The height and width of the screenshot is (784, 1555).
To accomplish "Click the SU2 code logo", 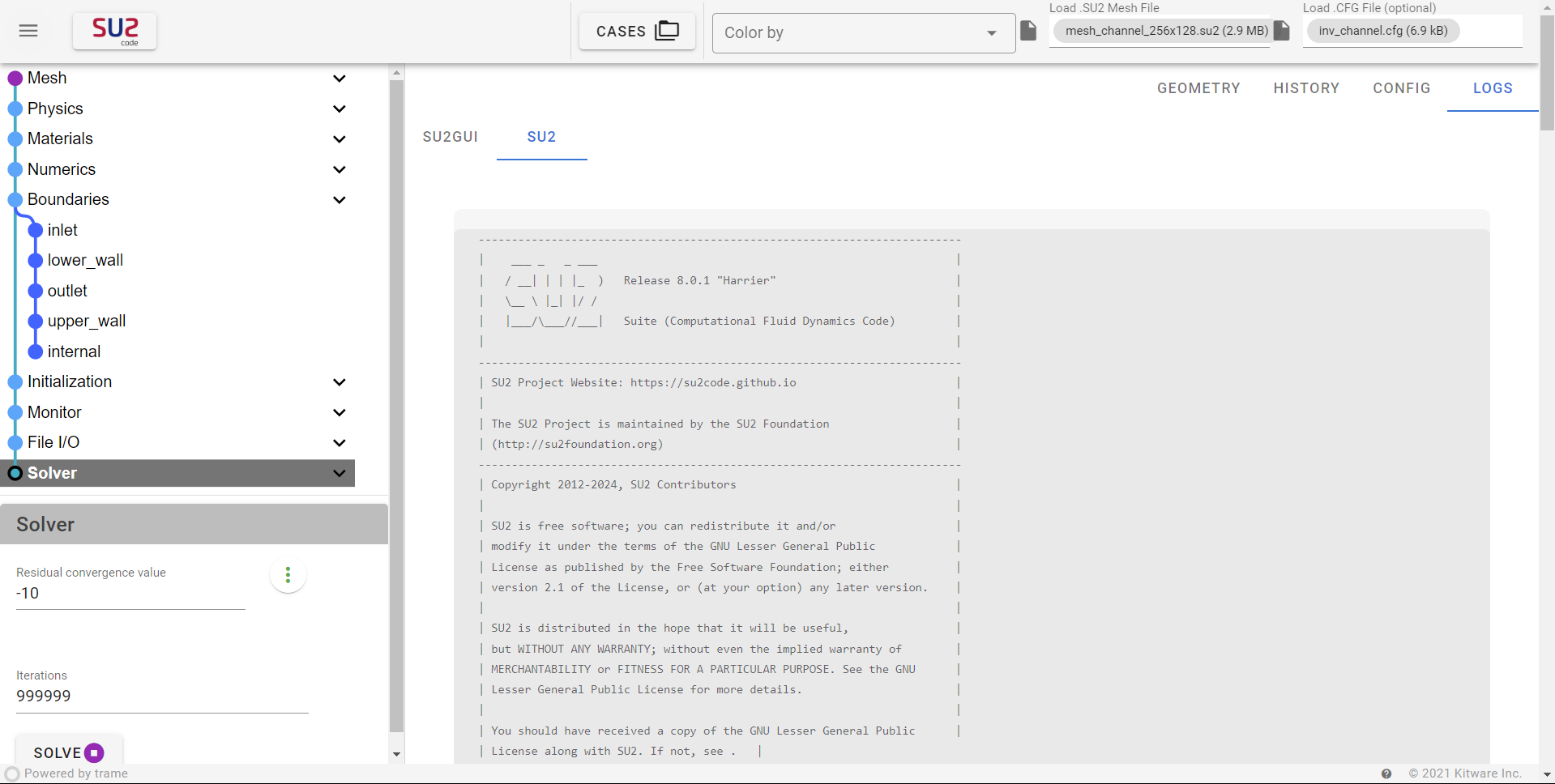I will (114, 31).
